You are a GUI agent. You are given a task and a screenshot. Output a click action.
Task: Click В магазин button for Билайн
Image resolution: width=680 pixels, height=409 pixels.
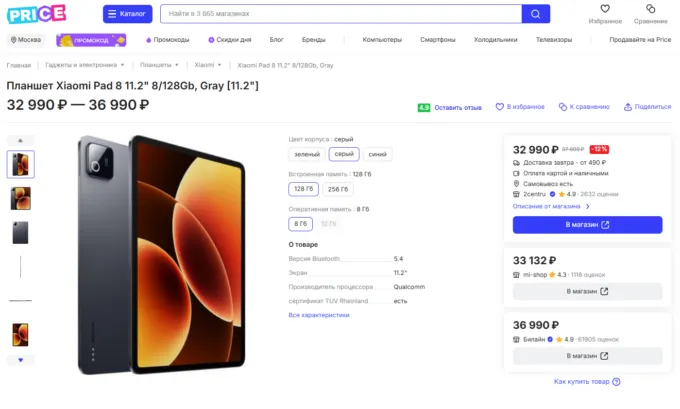[x=587, y=356]
